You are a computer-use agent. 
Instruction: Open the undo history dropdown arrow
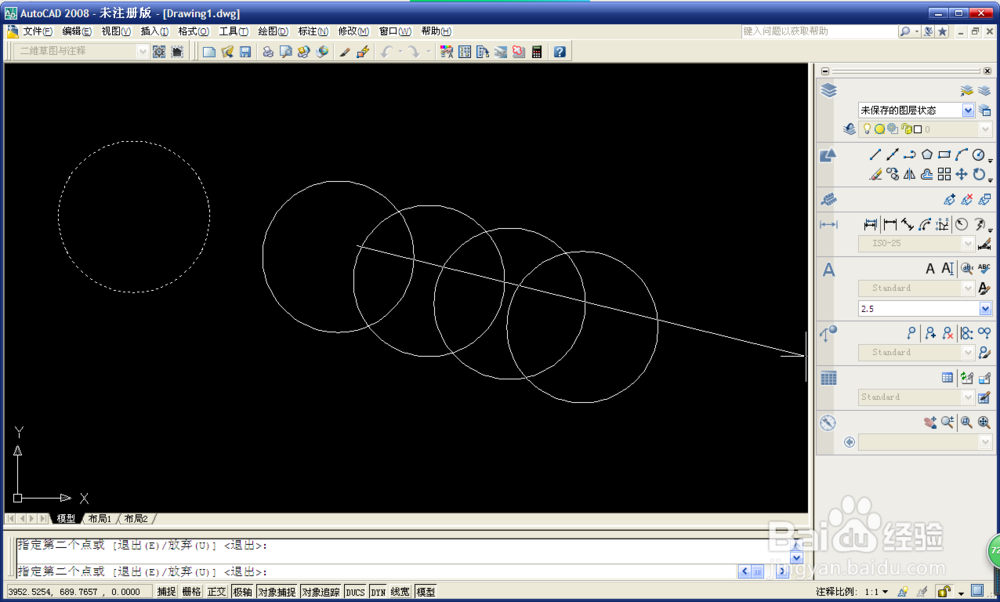pos(399,52)
